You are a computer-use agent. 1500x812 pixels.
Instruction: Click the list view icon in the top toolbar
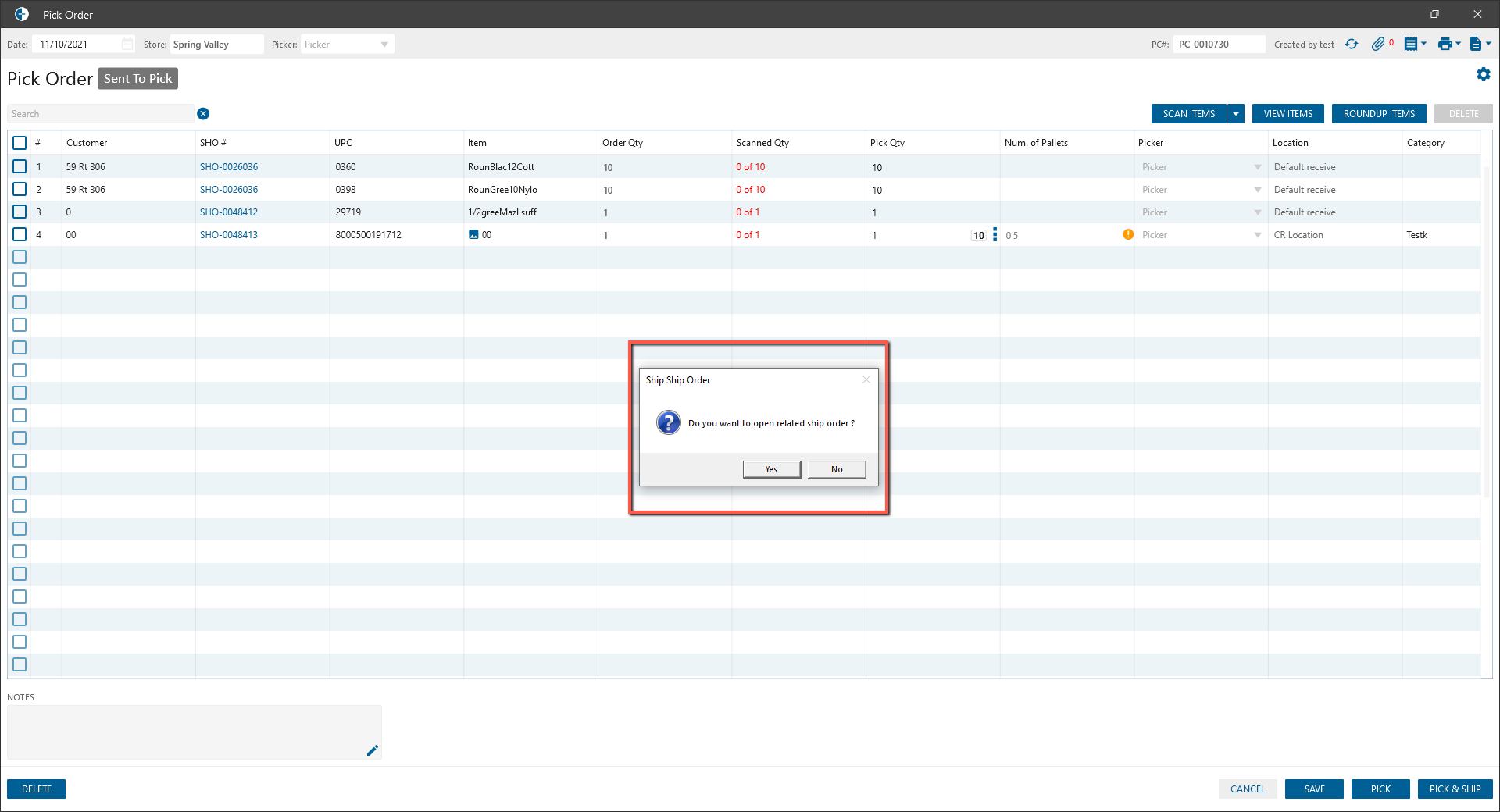[1411, 45]
